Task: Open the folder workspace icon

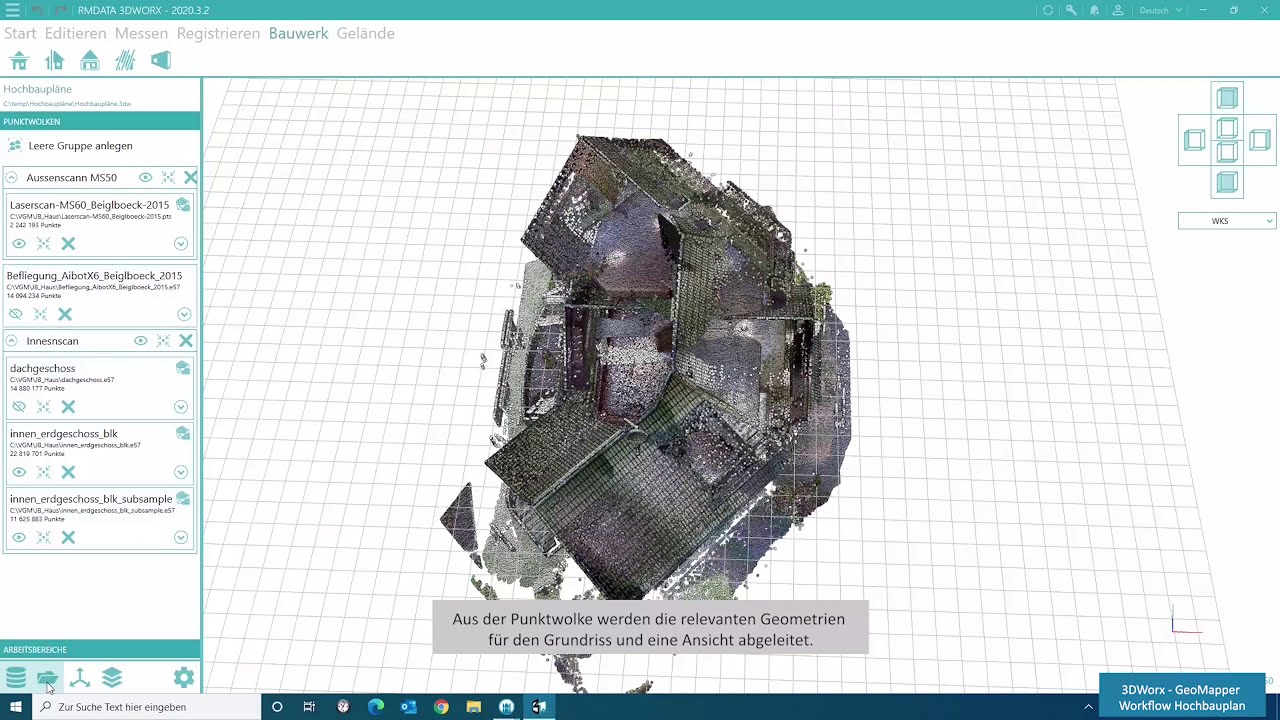Action: (x=47, y=678)
